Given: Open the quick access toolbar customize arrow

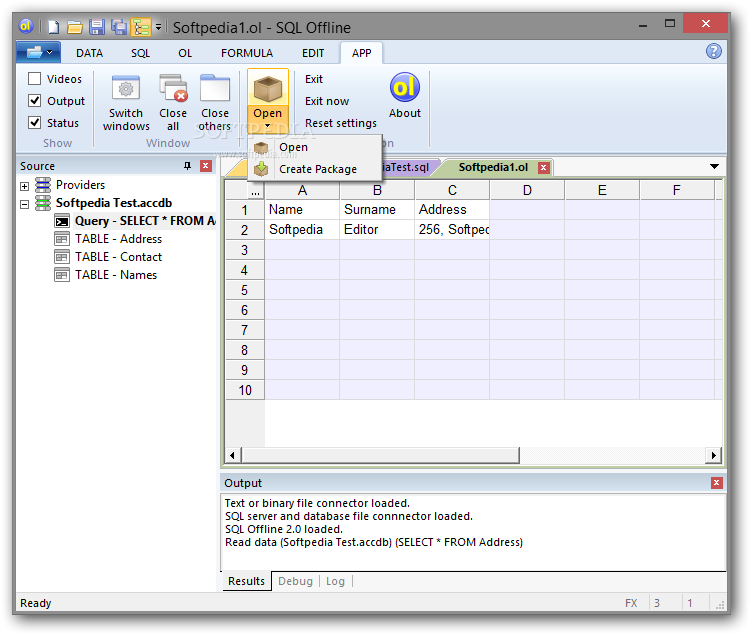Looking at the screenshot, I should (159, 27).
